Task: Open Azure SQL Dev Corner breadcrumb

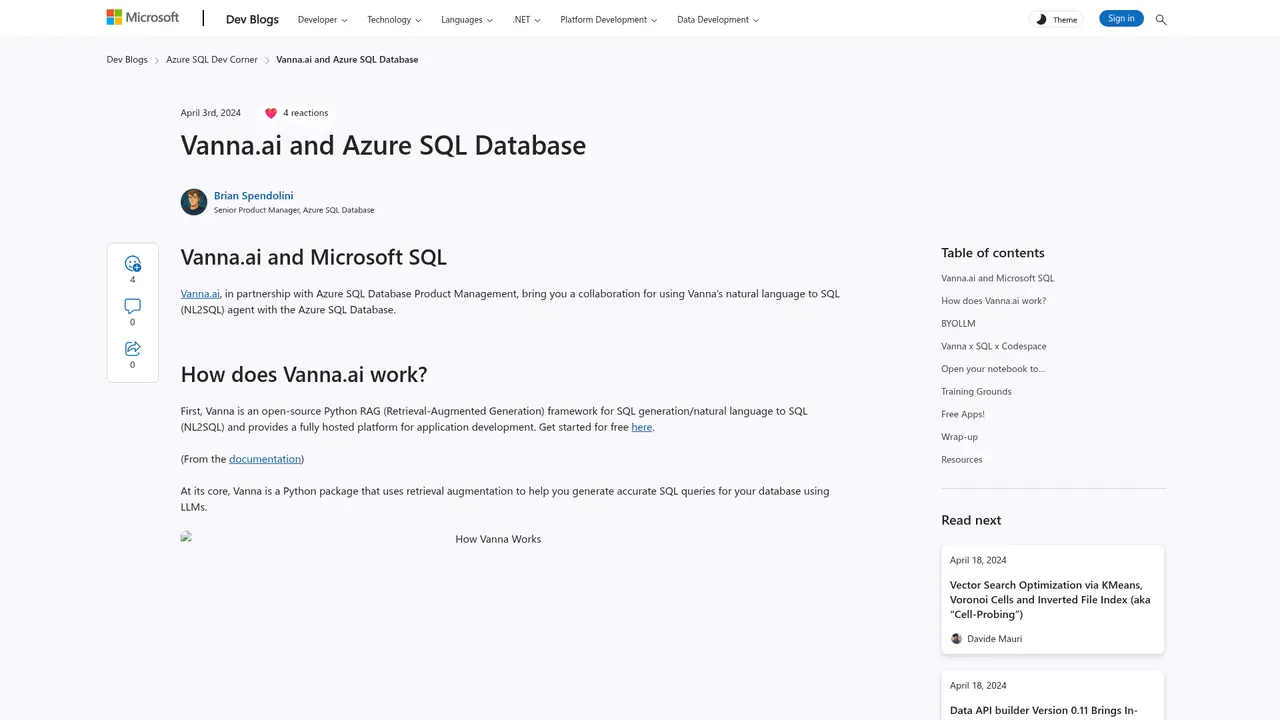Action: coord(212,60)
